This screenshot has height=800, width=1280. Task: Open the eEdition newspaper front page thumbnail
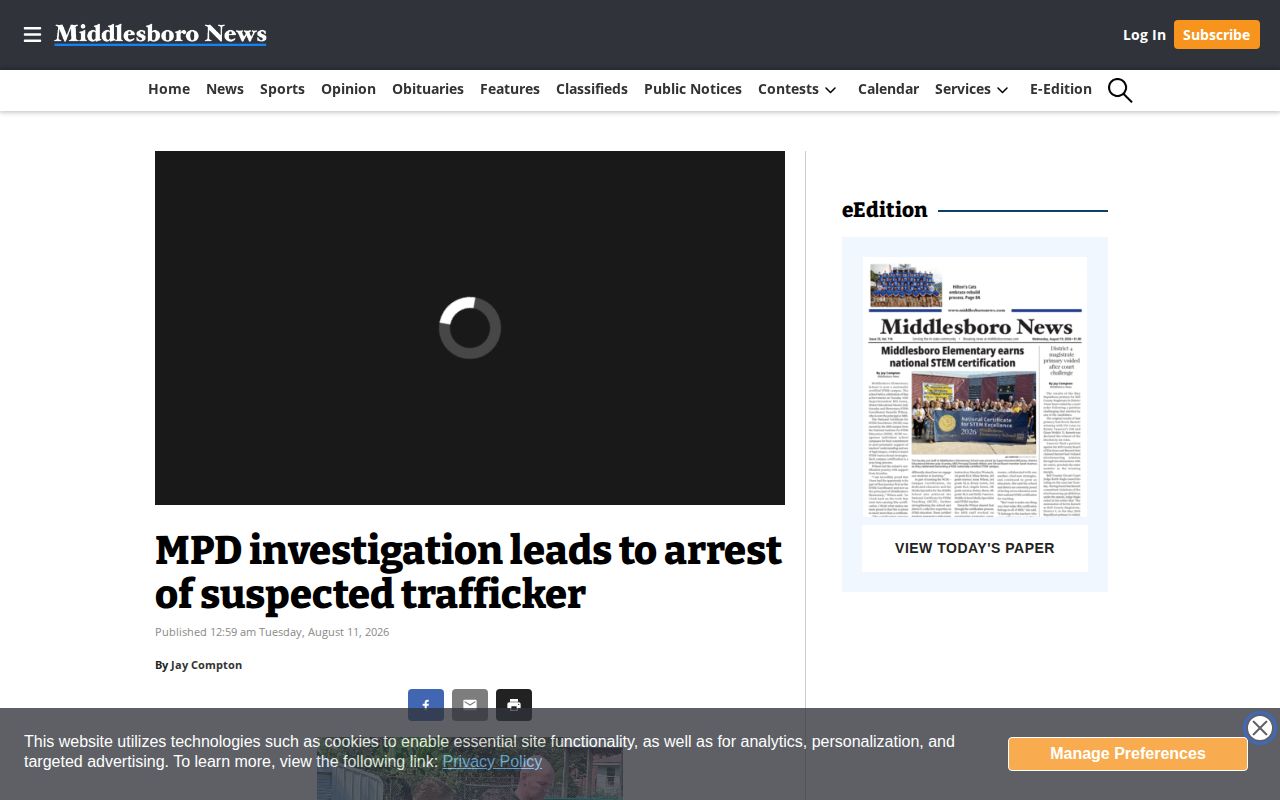[x=975, y=389]
